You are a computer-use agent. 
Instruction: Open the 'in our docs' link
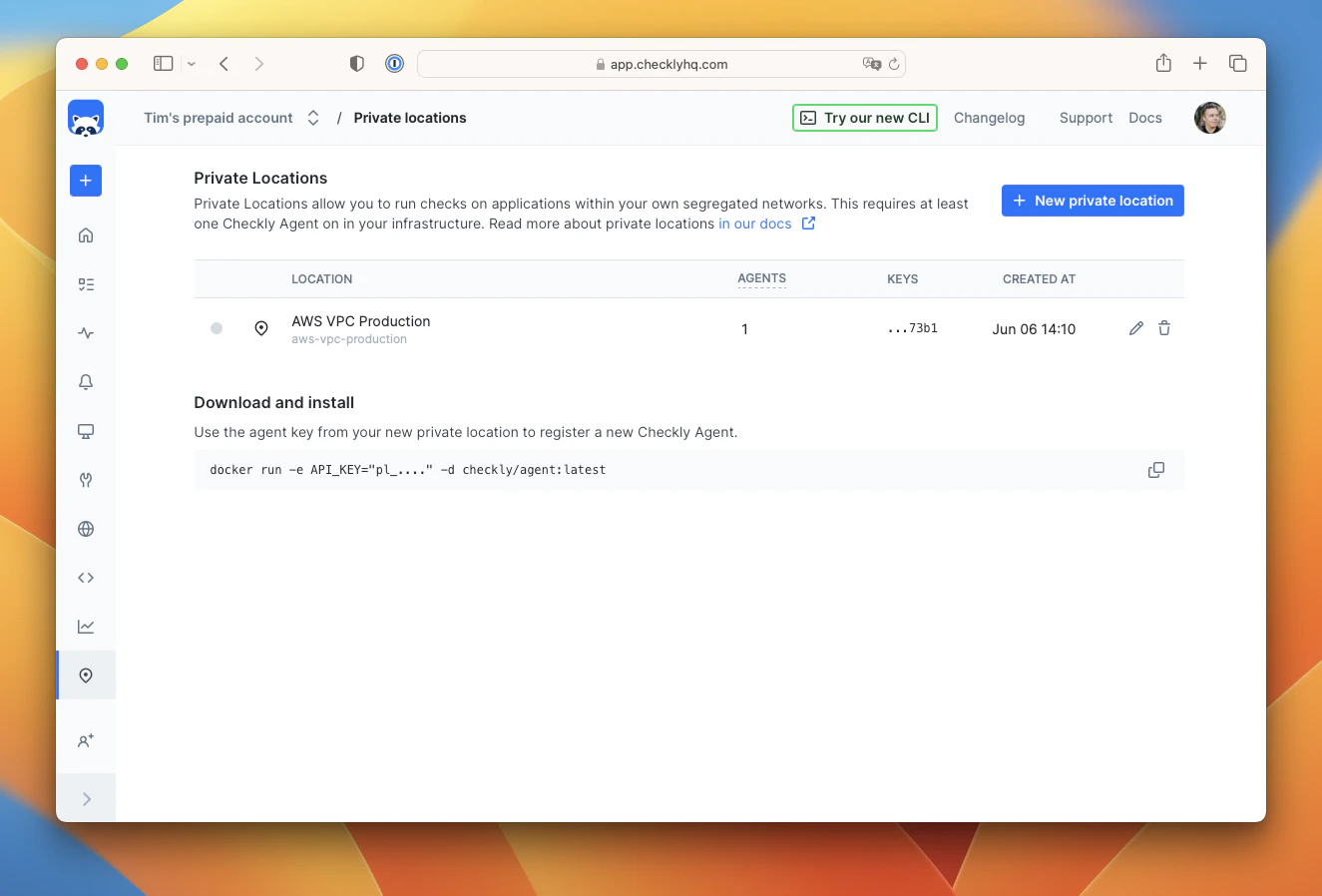click(756, 224)
